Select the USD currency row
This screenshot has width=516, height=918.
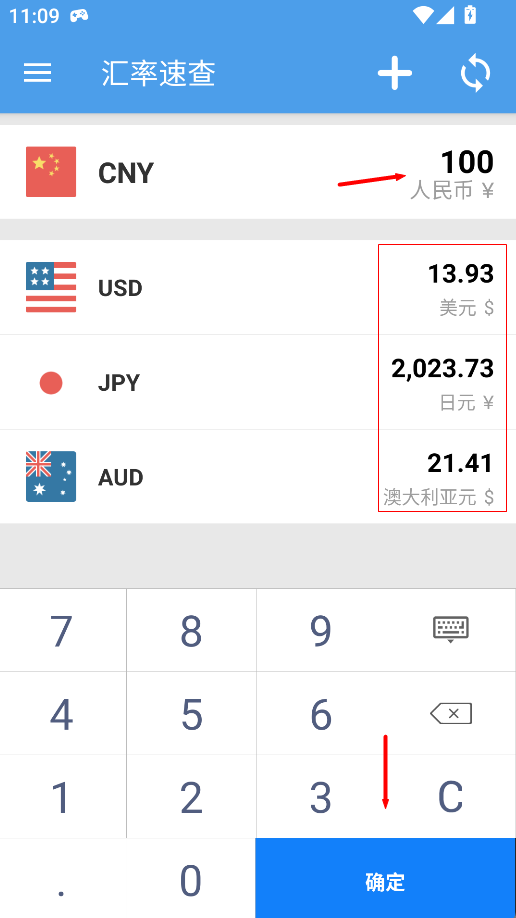(258, 287)
